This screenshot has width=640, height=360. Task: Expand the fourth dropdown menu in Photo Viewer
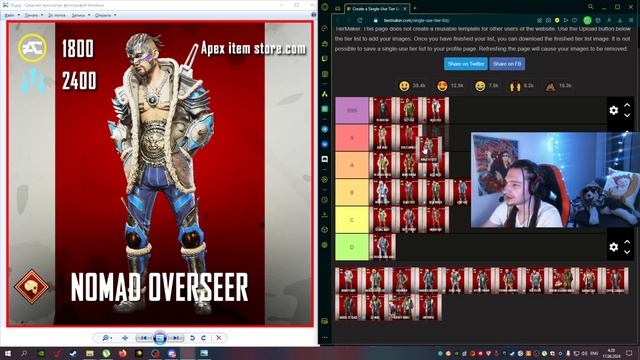tap(80, 15)
